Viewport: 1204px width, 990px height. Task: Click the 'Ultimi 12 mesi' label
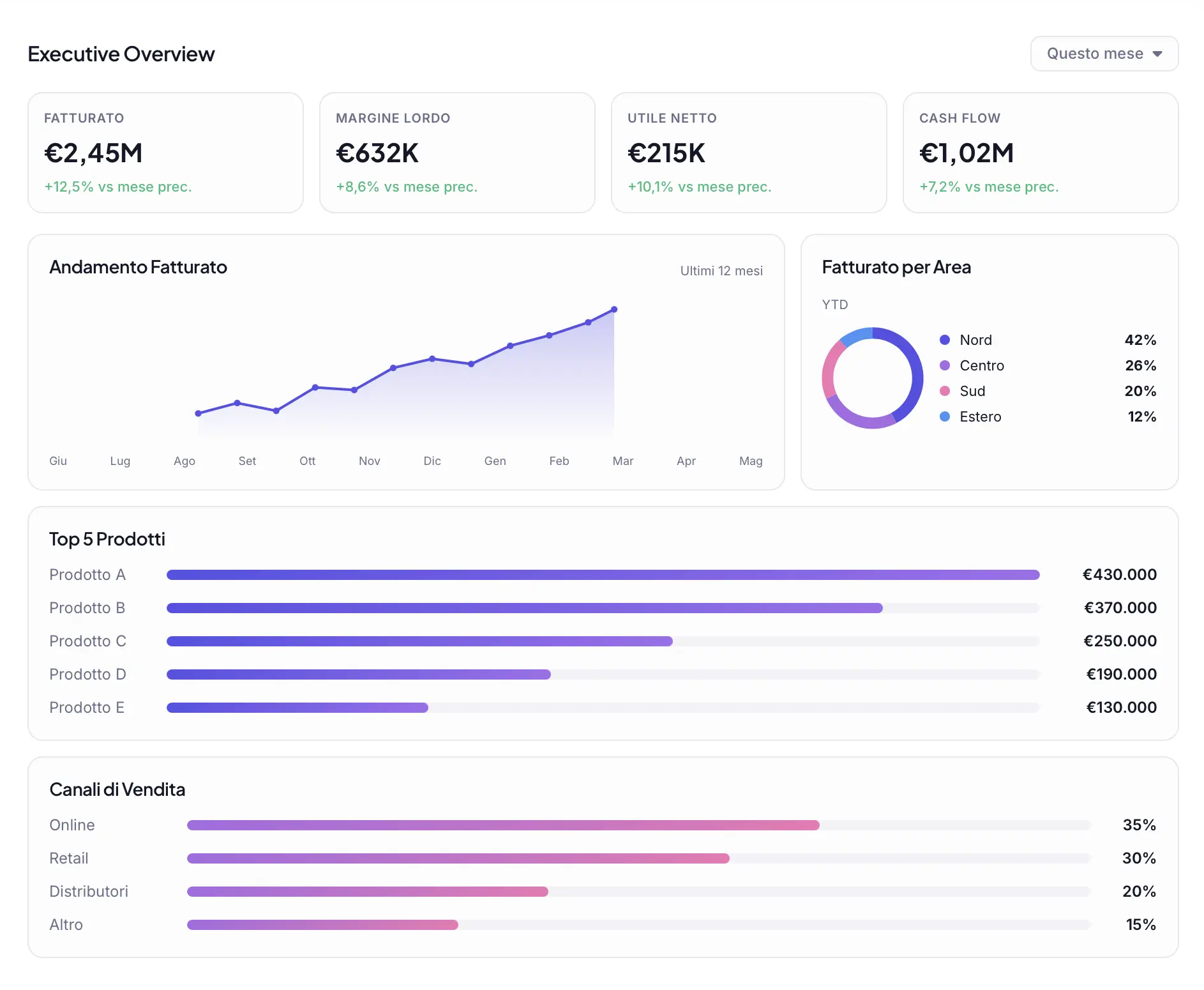pos(721,271)
